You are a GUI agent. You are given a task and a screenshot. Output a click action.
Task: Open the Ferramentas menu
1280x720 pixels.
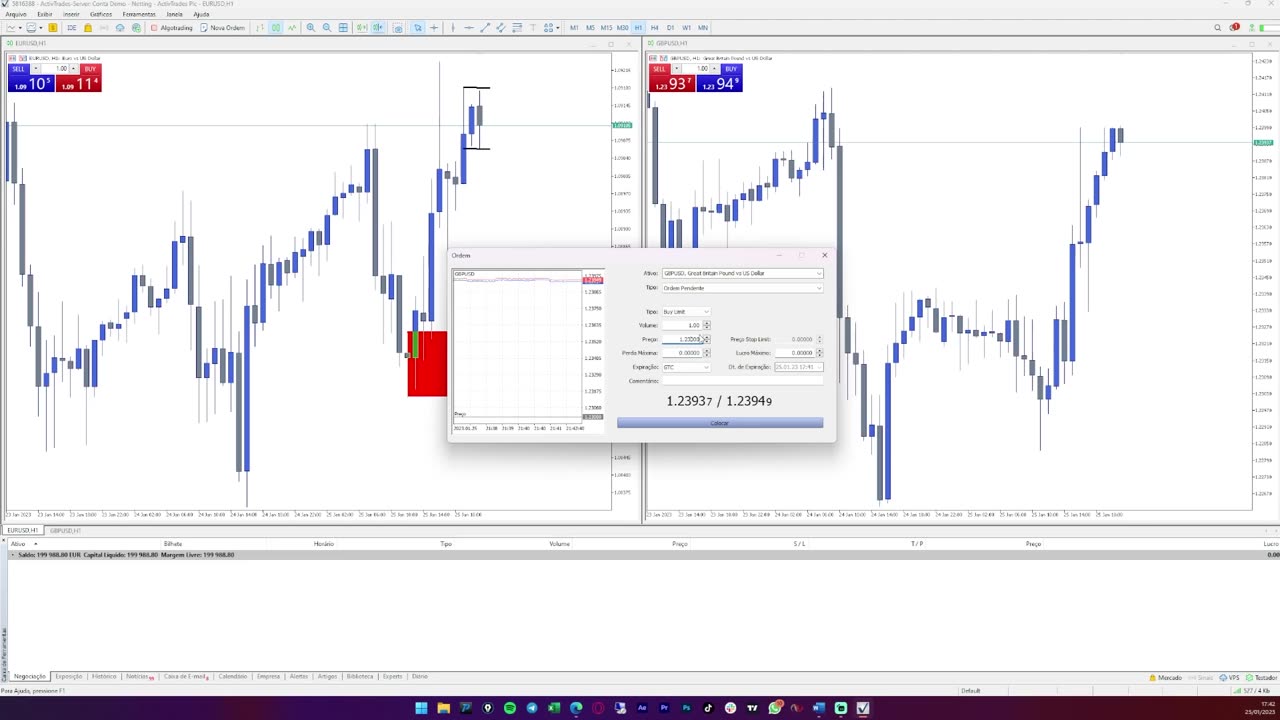[139, 14]
